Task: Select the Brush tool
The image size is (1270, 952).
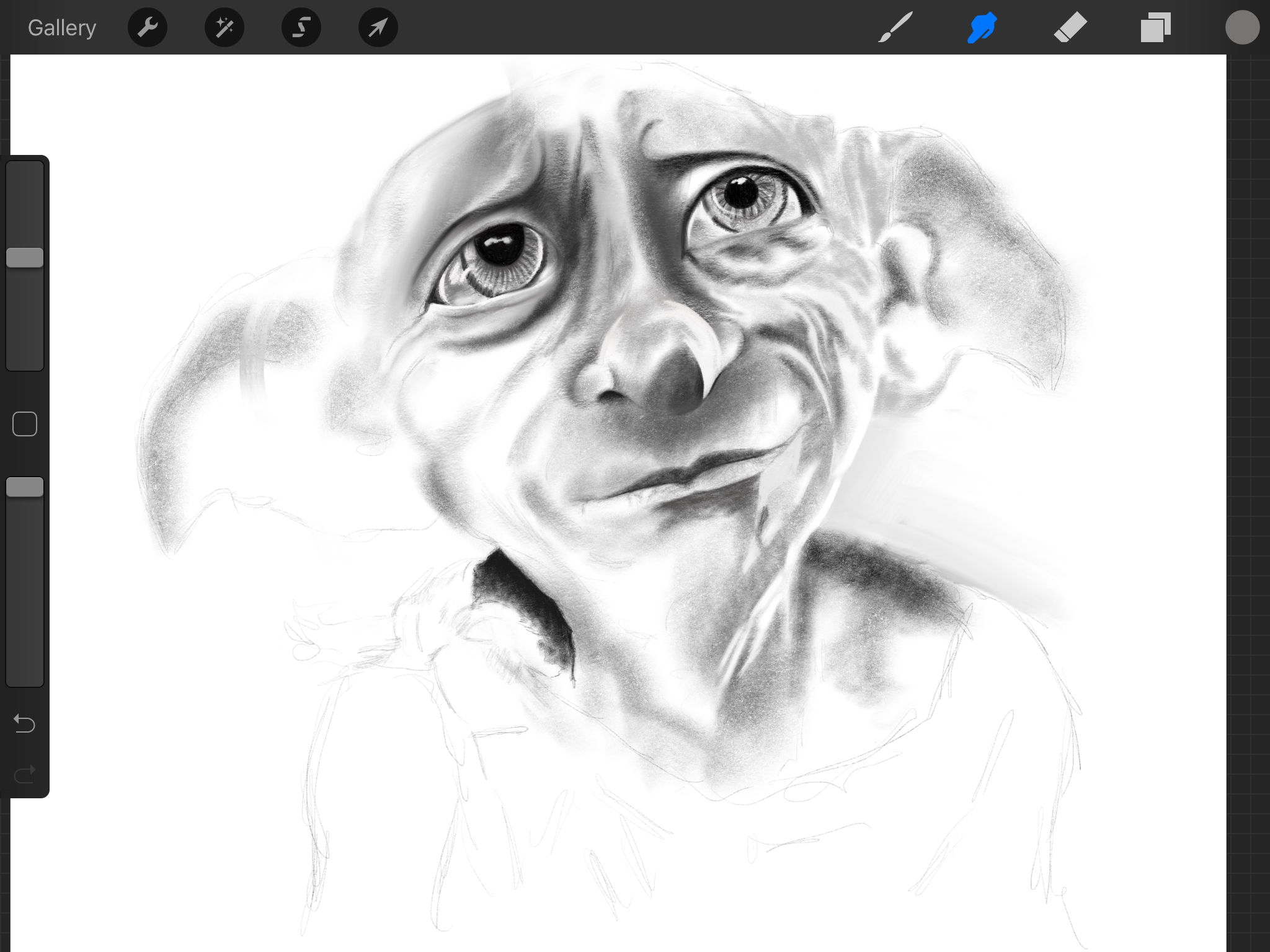Action: 895,27
